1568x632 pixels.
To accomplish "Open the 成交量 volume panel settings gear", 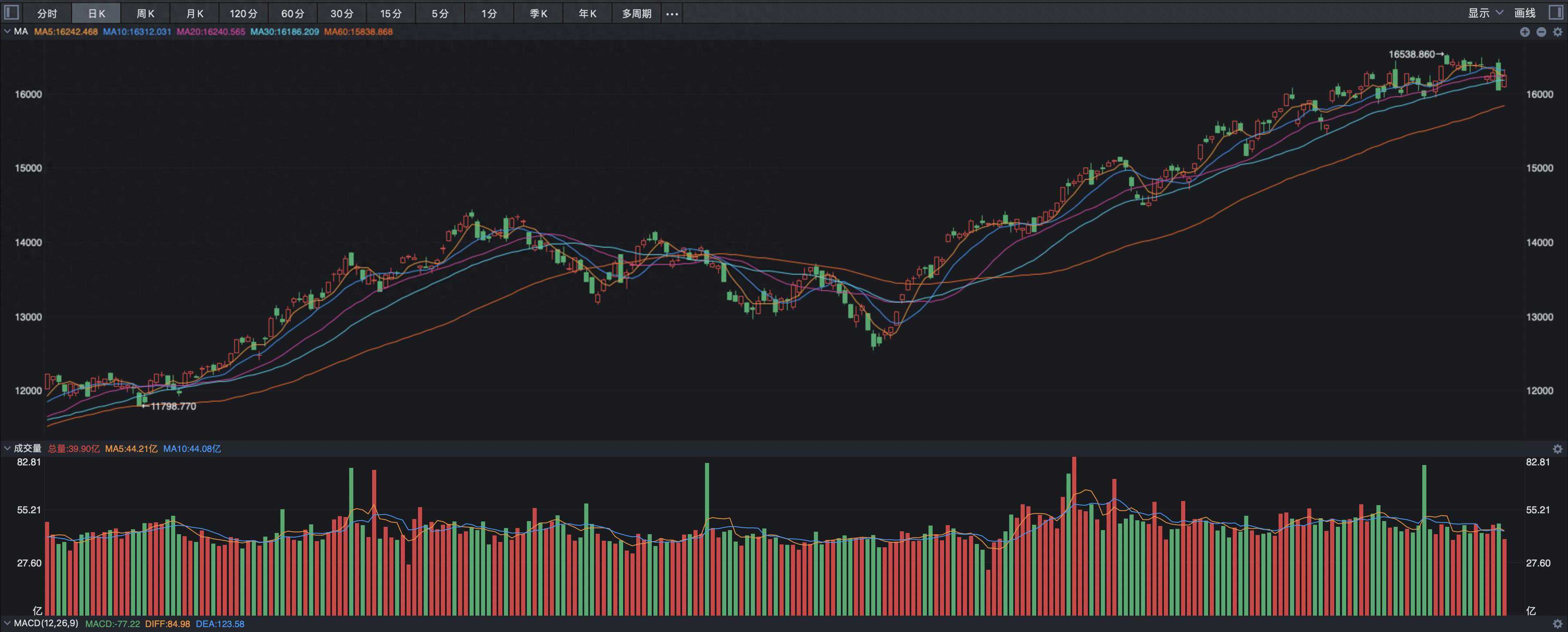I will (x=1557, y=449).
